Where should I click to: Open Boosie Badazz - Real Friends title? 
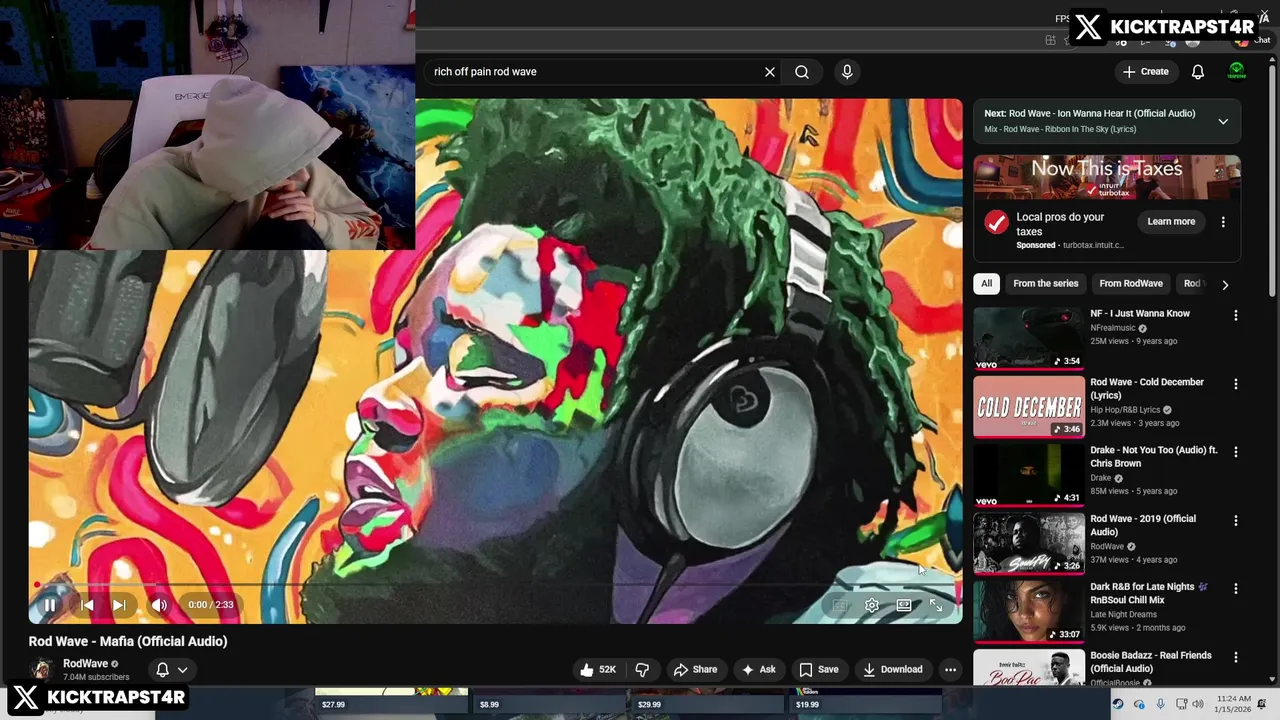(1151, 662)
